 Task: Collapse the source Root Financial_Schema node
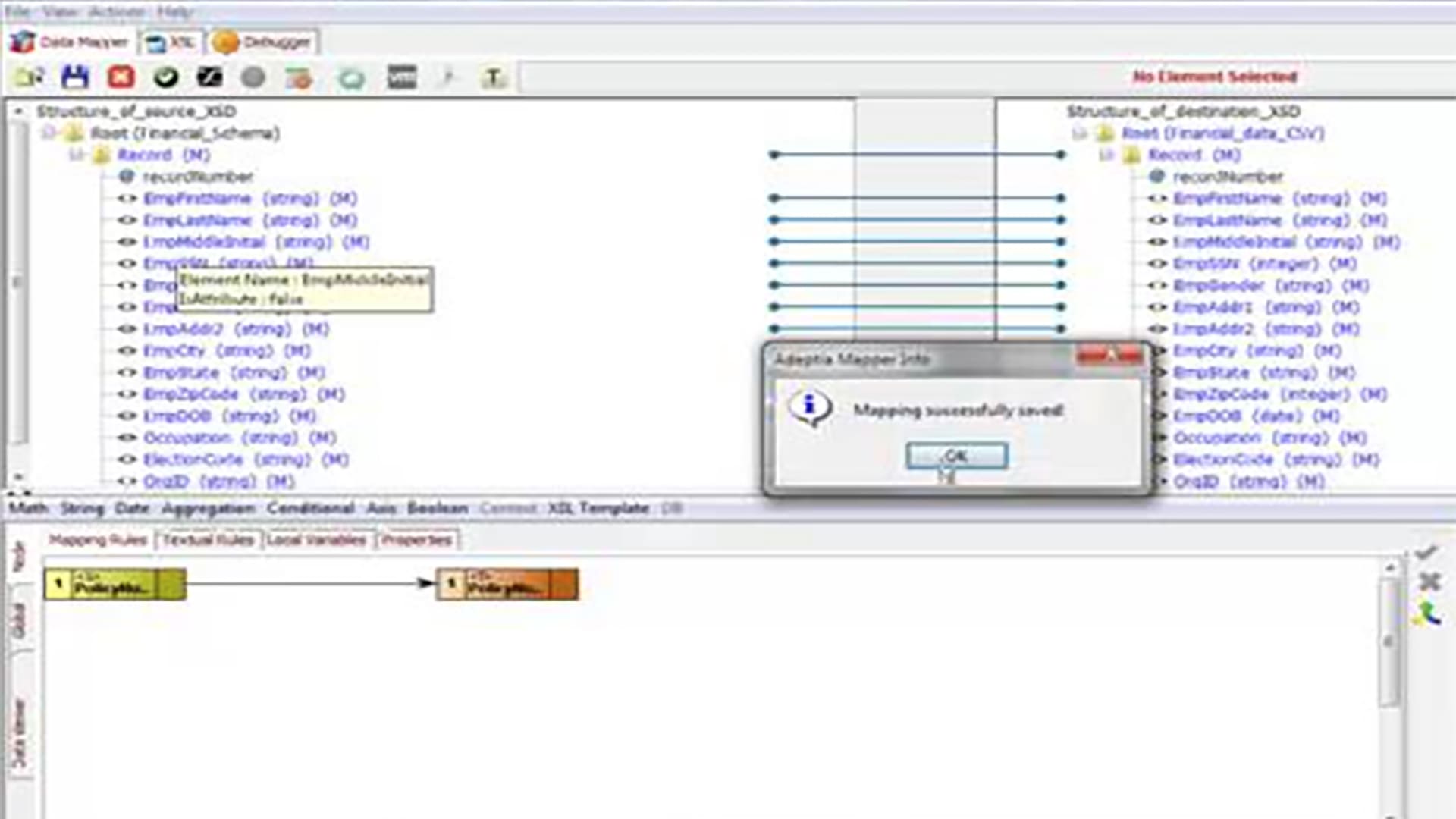click(49, 133)
